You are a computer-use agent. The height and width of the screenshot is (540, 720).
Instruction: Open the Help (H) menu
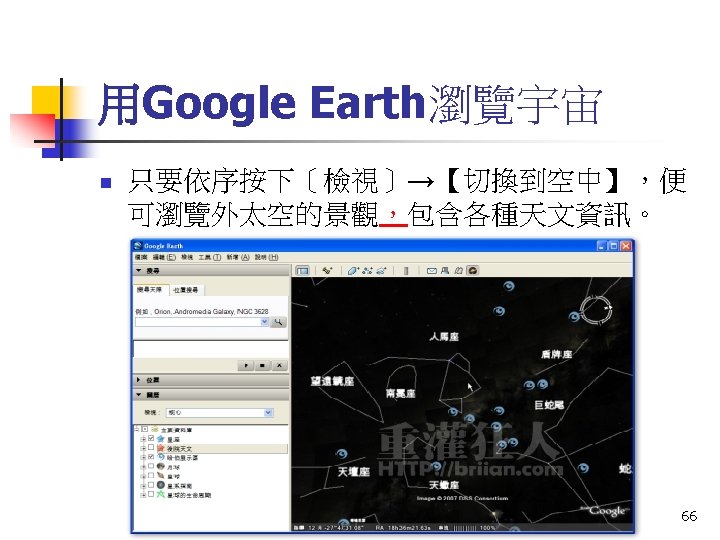click(x=267, y=257)
